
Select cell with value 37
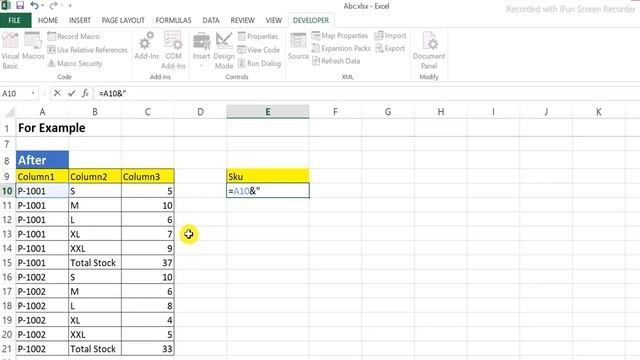[x=148, y=262]
